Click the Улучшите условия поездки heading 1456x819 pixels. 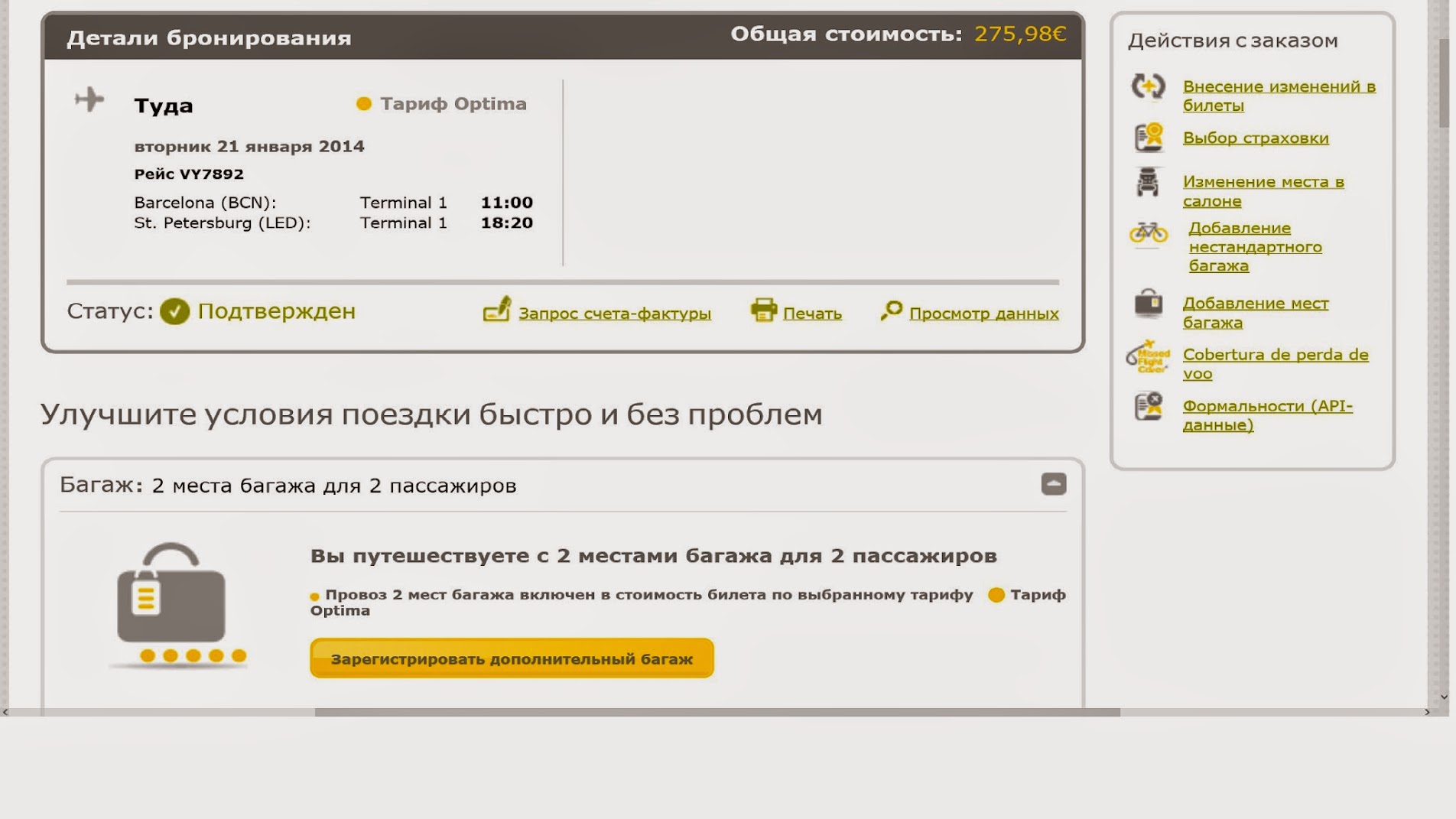point(431,414)
